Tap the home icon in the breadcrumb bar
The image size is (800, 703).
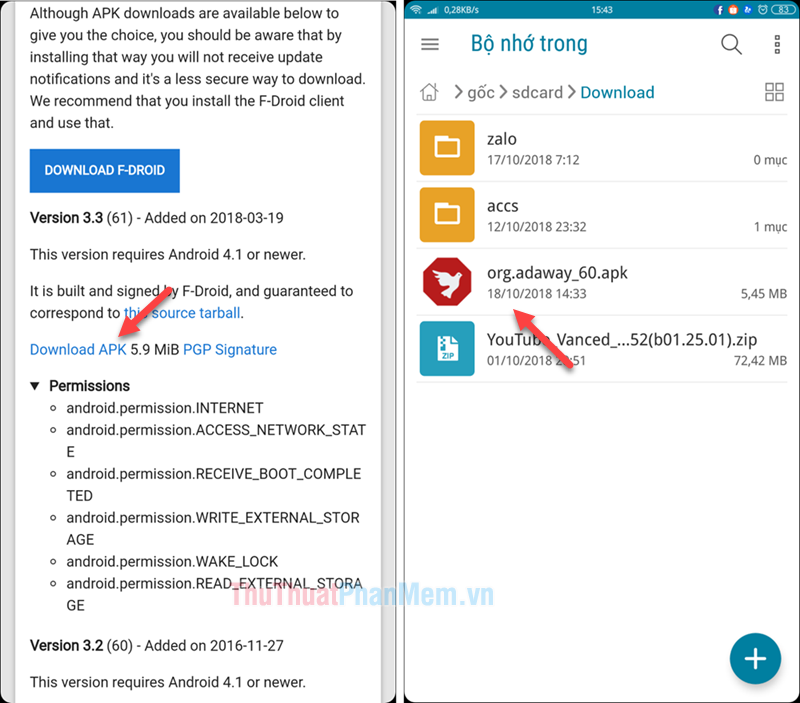429,91
